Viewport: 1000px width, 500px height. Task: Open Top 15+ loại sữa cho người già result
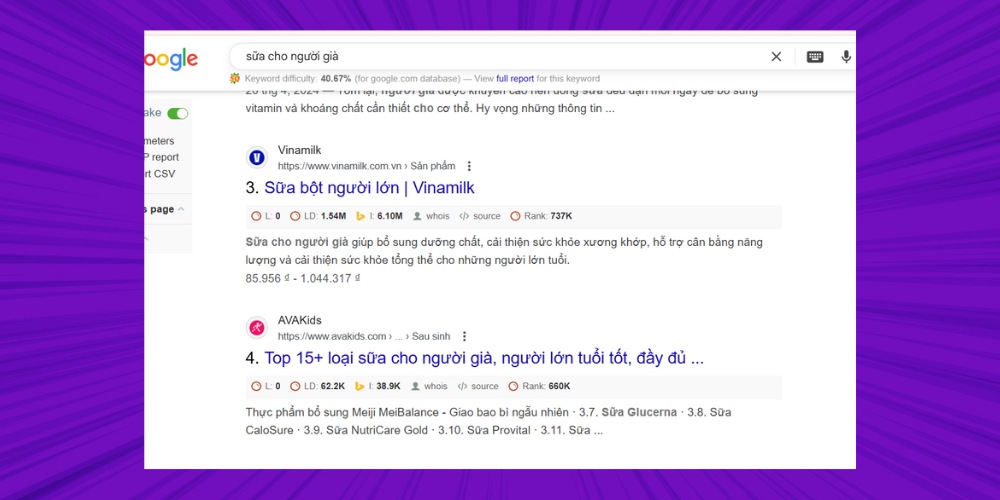pyautogui.click(x=484, y=358)
